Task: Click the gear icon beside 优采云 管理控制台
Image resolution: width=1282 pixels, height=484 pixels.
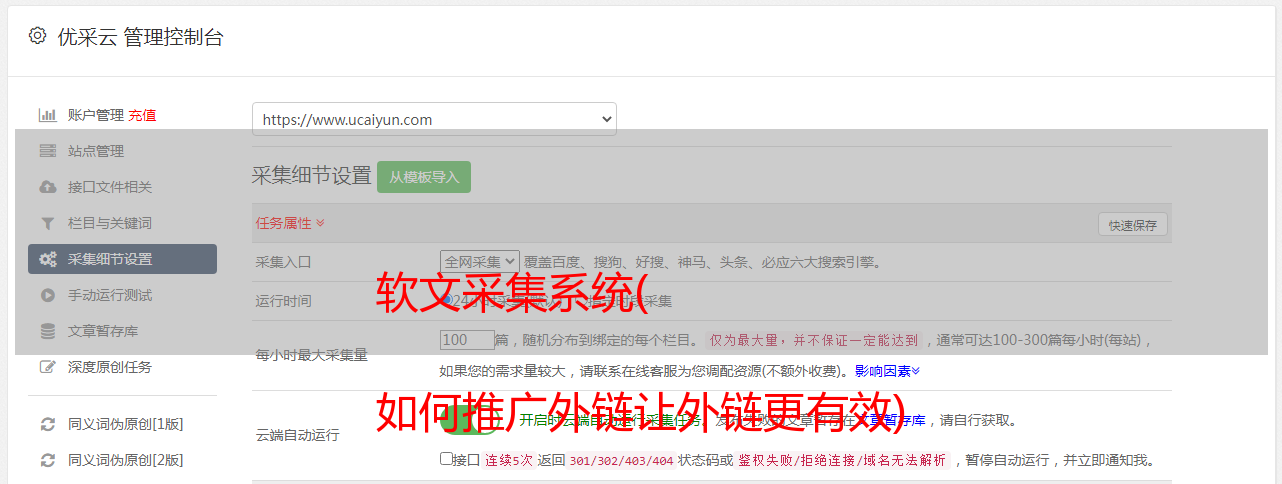Action: tap(37, 36)
